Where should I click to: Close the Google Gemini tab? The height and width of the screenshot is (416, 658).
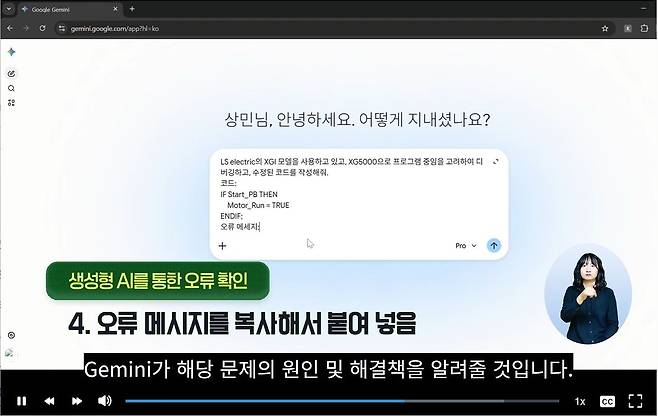tap(116, 9)
